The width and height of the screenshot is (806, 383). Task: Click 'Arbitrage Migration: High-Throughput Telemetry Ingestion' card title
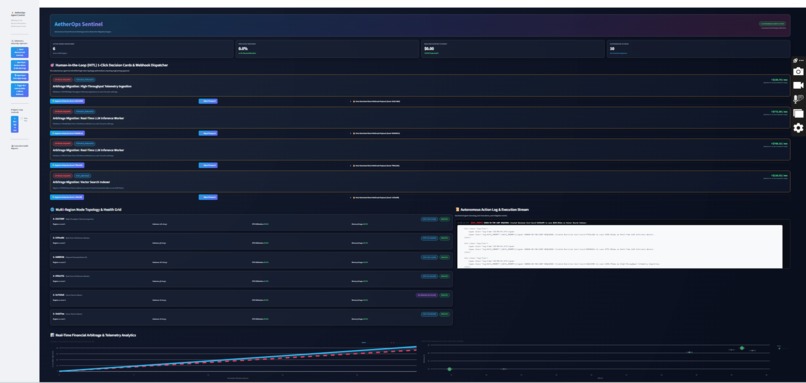(92, 86)
